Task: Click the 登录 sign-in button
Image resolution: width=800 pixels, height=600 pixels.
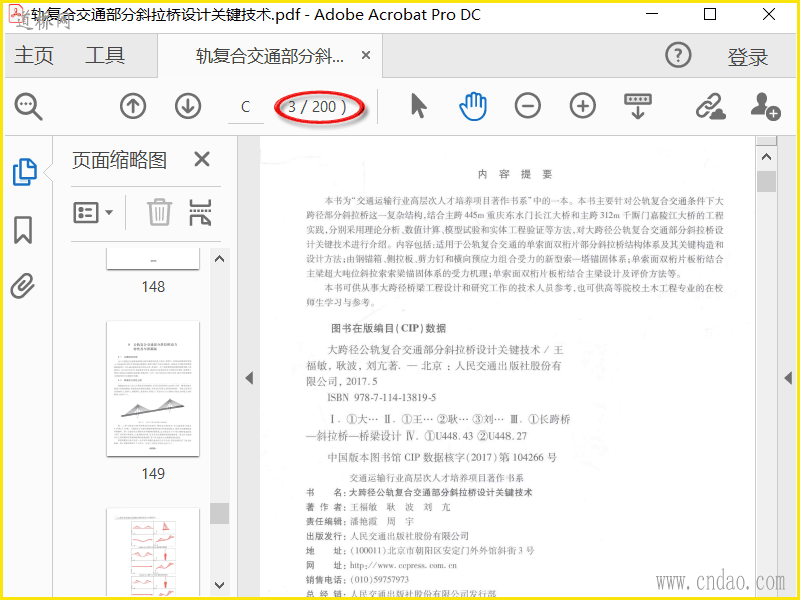Action: tap(747, 57)
